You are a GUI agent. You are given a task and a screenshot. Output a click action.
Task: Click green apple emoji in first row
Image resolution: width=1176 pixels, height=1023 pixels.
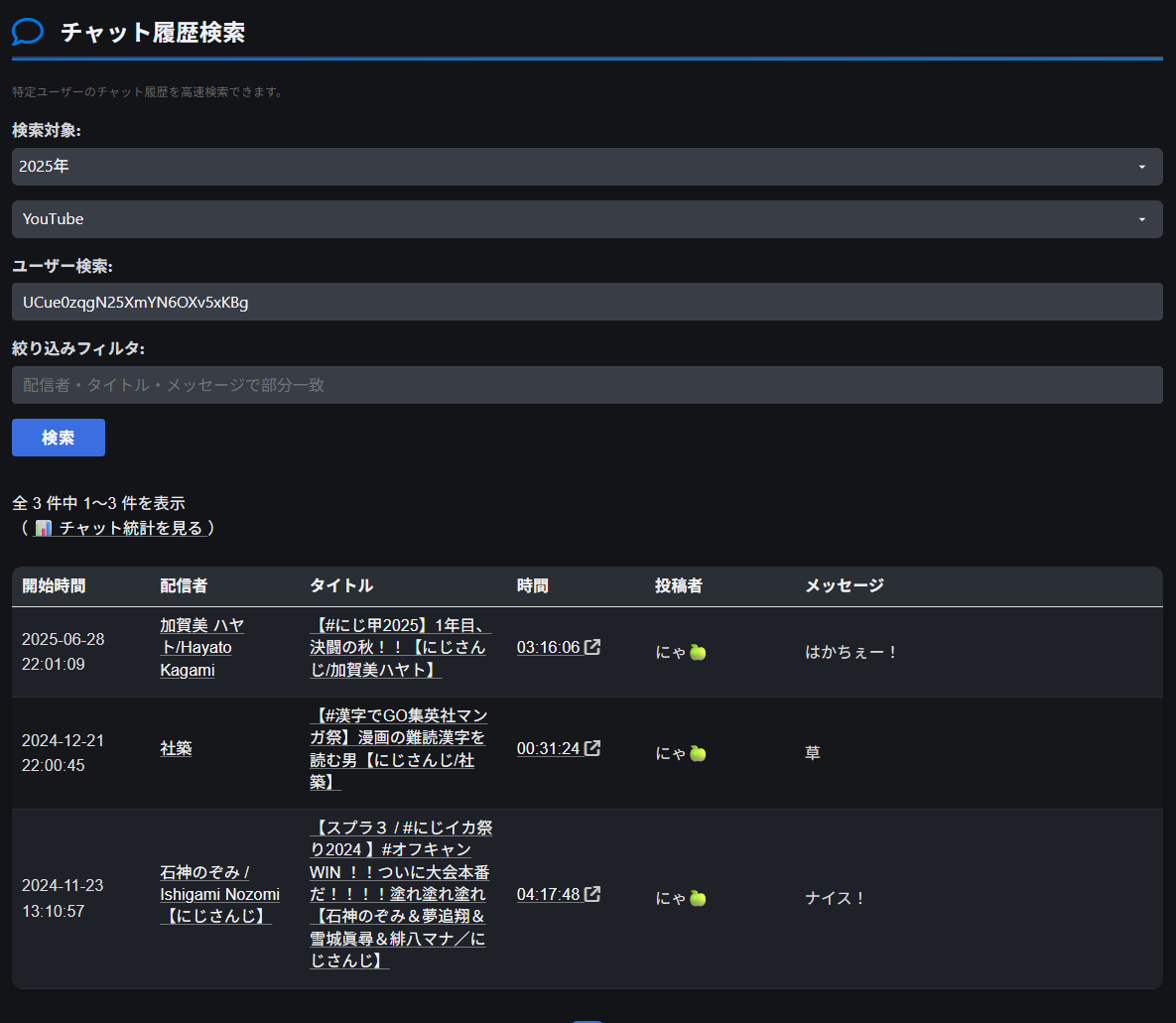(698, 652)
